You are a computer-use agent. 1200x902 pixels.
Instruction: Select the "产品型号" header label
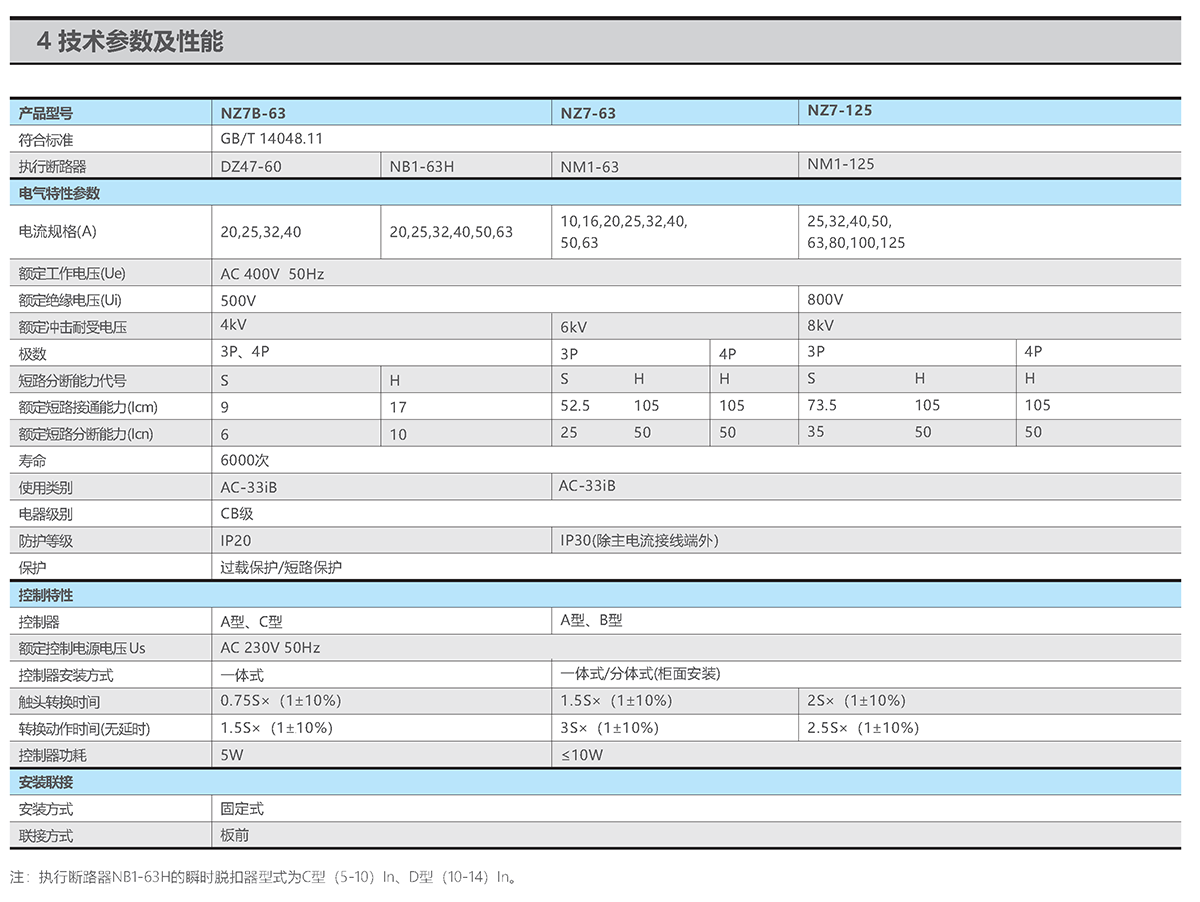(46, 113)
